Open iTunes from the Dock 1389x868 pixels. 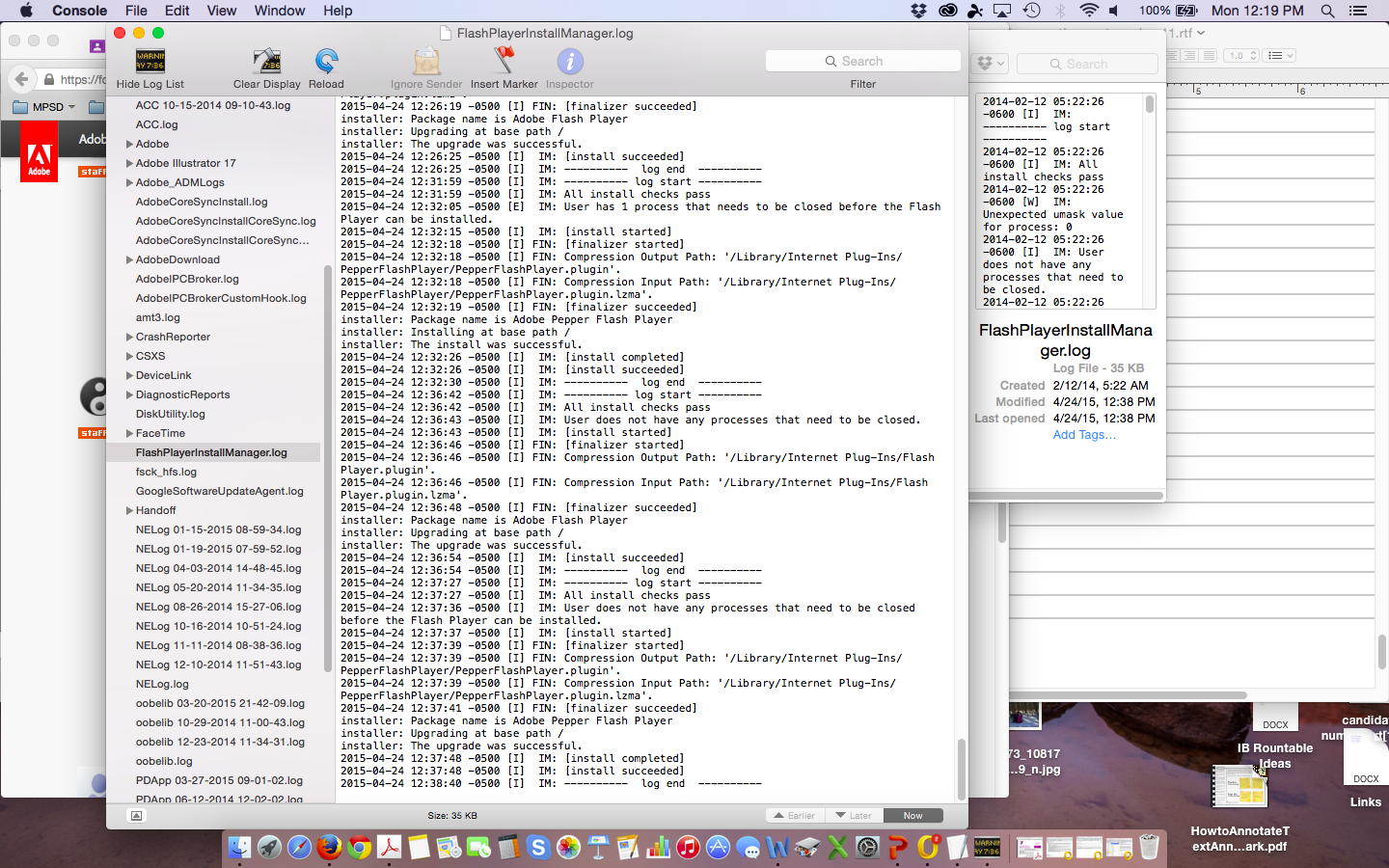688,847
